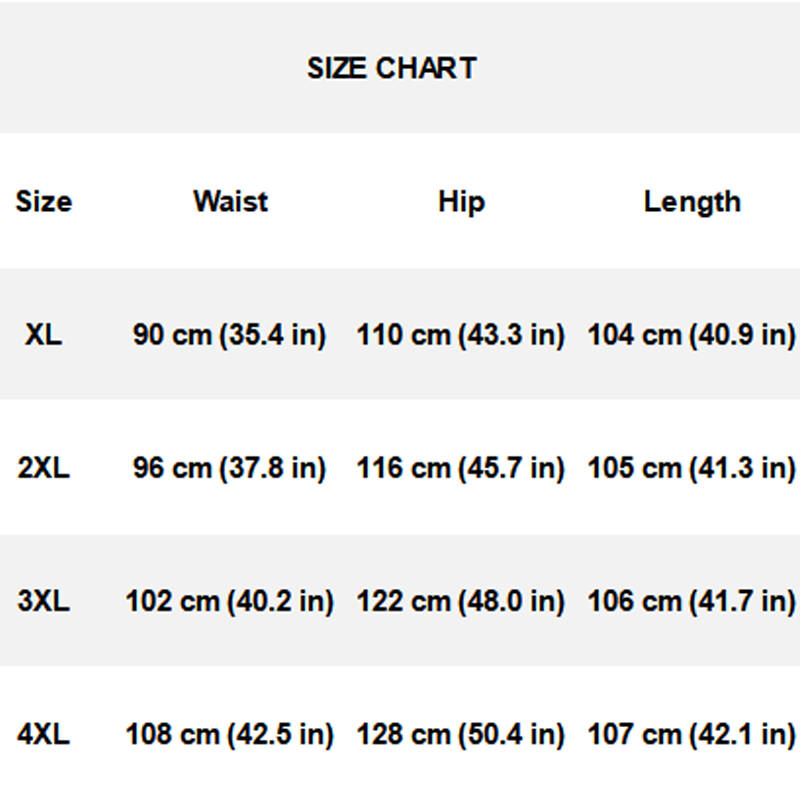Click the Waist column header
This screenshot has height=800, width=800.
click(x=230, y=201)
